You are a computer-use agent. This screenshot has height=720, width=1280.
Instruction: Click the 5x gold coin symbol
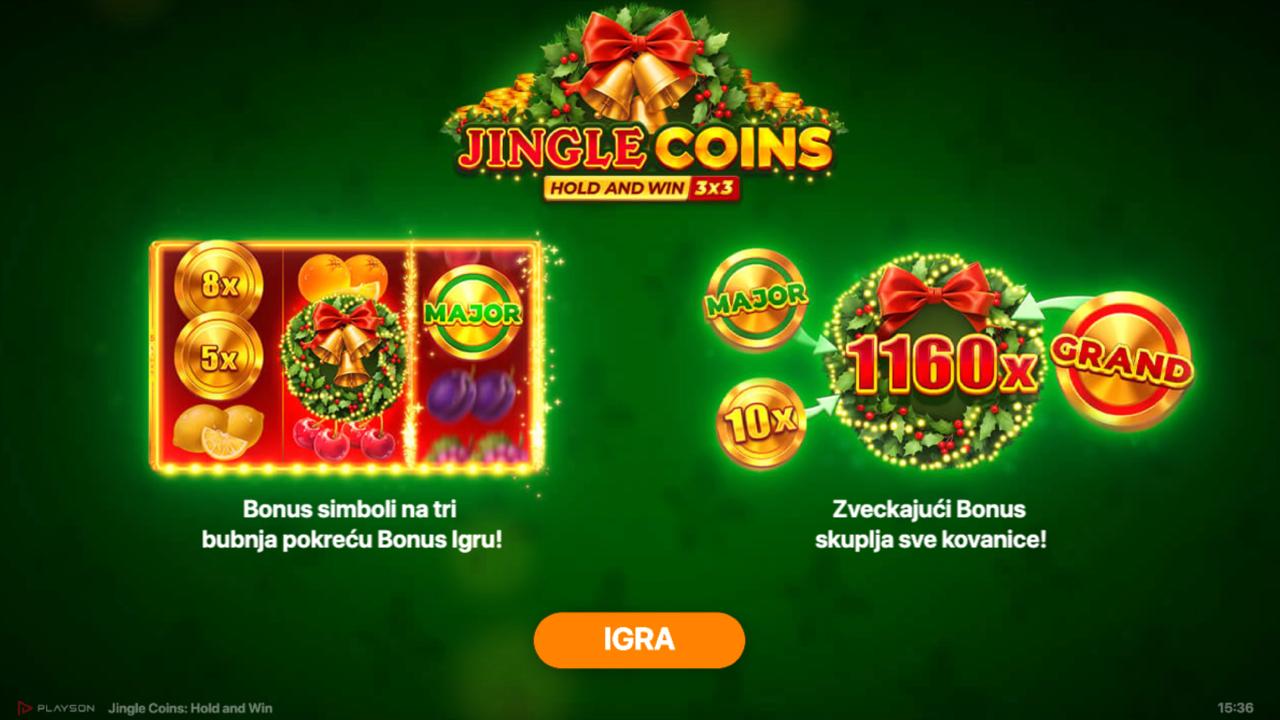pyautogui.click(x=219, y=358)
